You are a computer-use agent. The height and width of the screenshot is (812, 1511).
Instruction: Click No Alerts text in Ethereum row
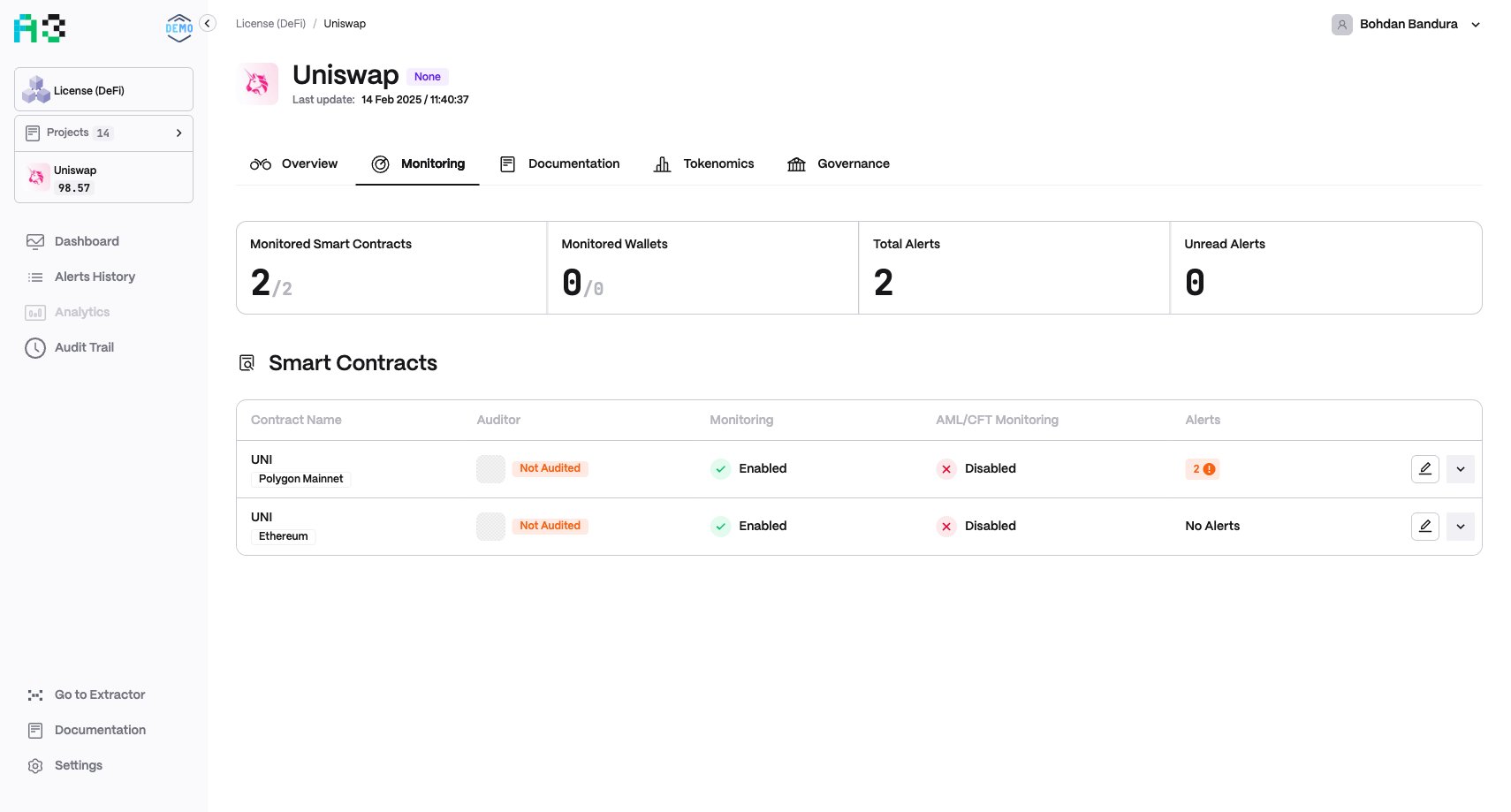[1212, 526]
